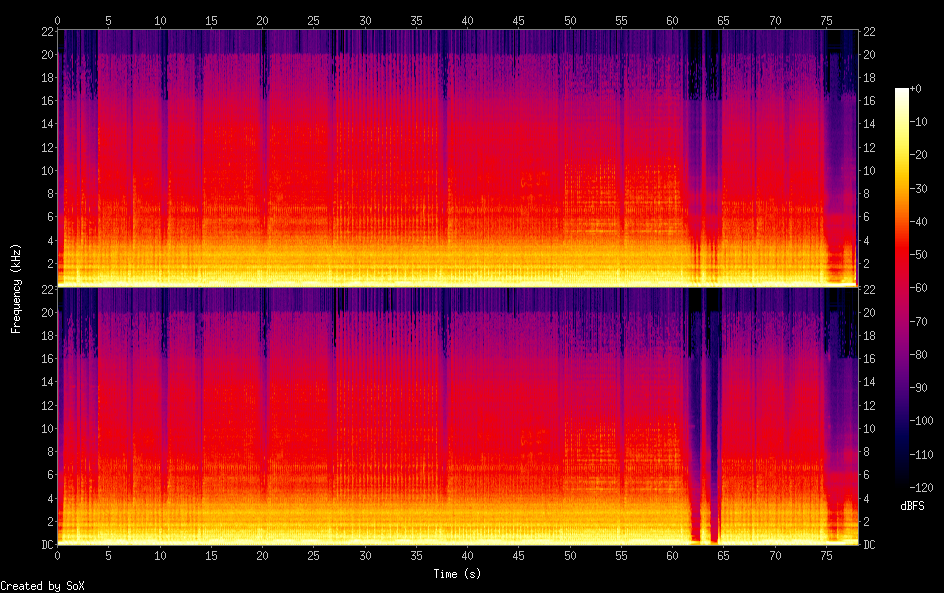Click the "-40" color scale label
This screenshot has height=593, width=944.
[919, 222]
